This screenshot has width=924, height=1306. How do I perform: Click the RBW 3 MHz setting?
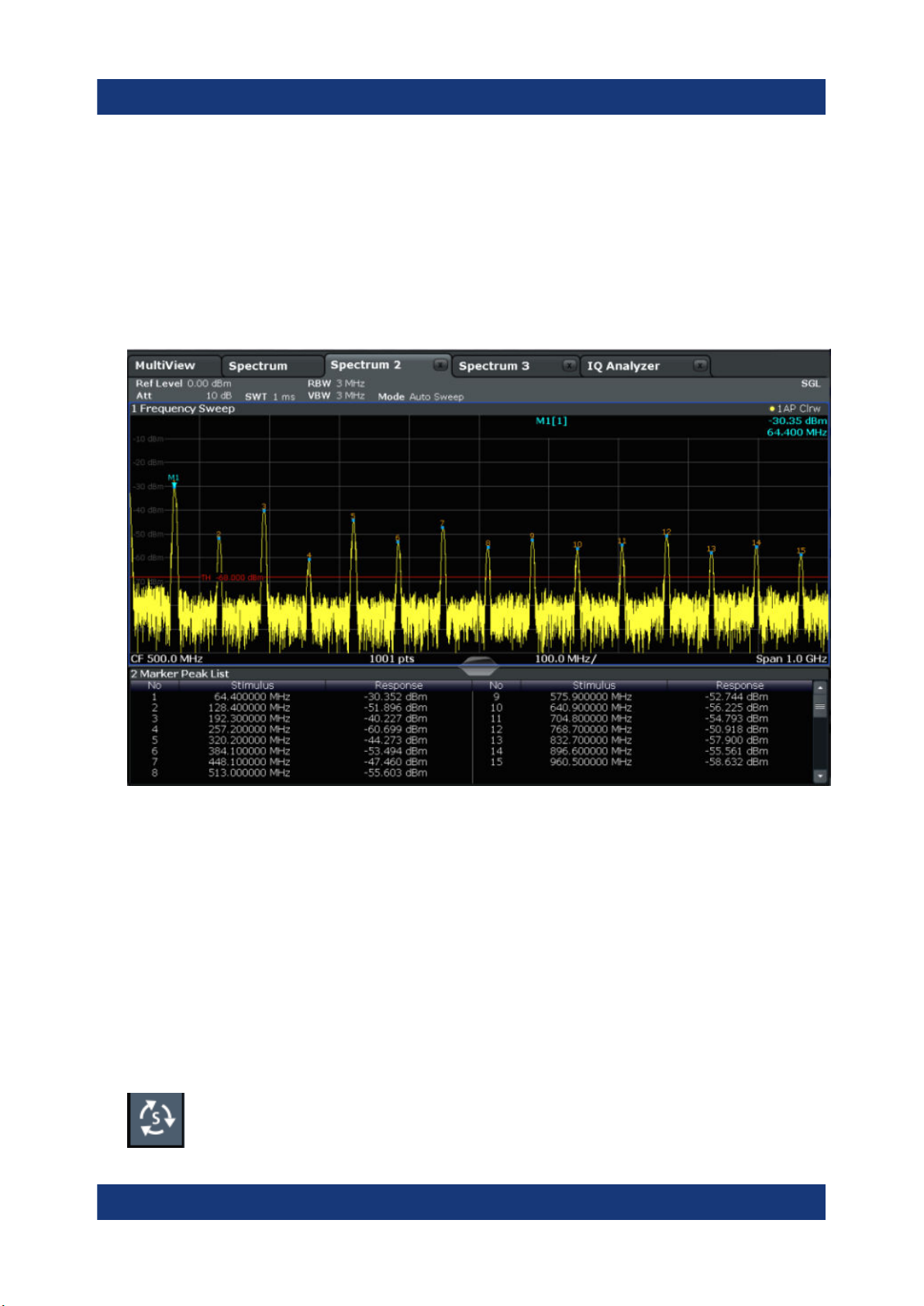336,384
